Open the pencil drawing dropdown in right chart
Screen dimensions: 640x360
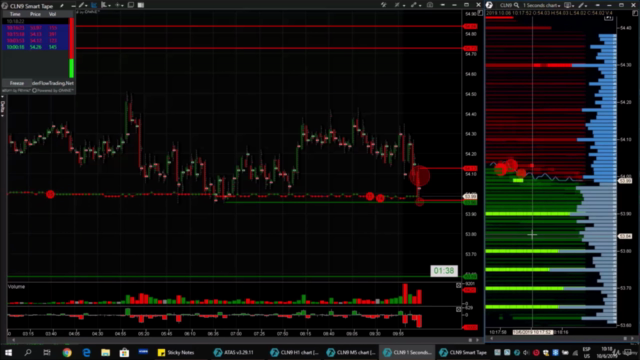pos(582,5)
